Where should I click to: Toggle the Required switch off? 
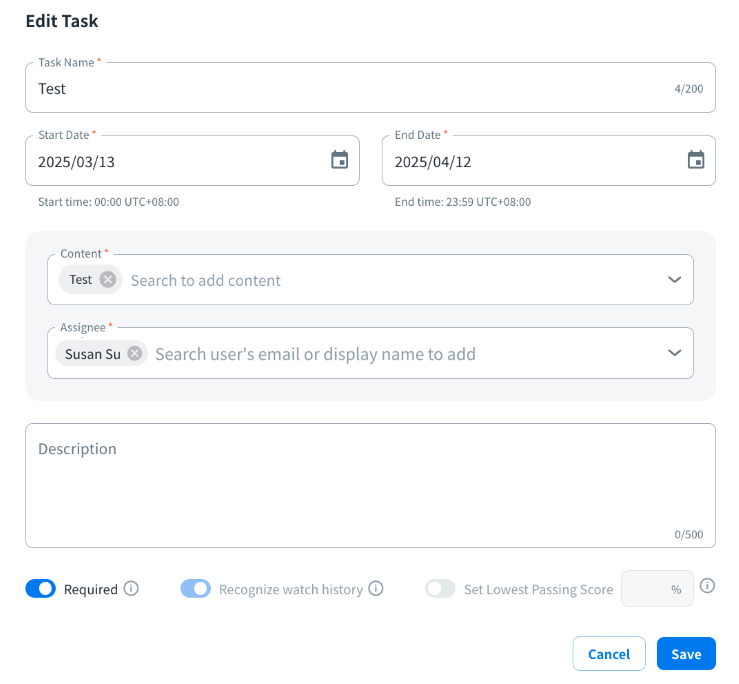(40, 589)
